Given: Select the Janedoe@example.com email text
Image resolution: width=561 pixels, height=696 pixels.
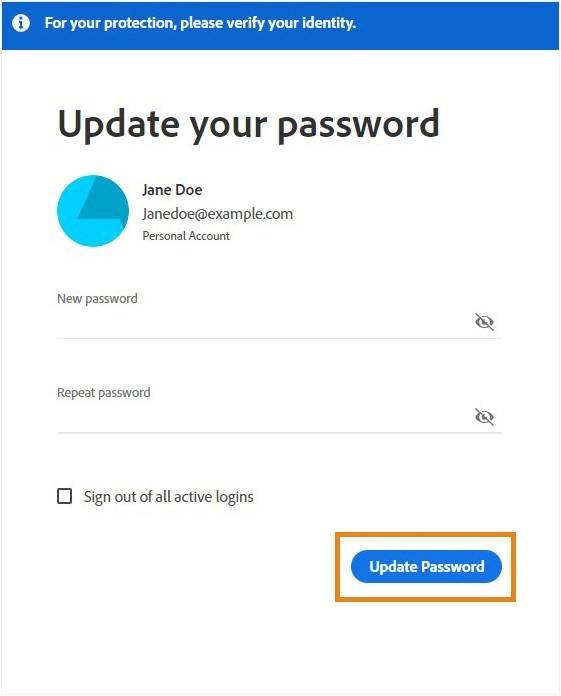Looking at the screenshot, I should click(217, 214).
